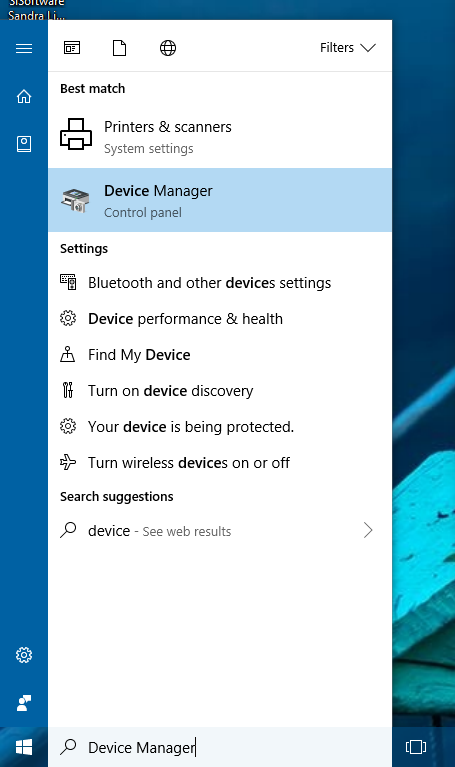Select the SiSoftware Sandra desktop shortcut label
Screen dimensions: 455x767
coord(36,9)
